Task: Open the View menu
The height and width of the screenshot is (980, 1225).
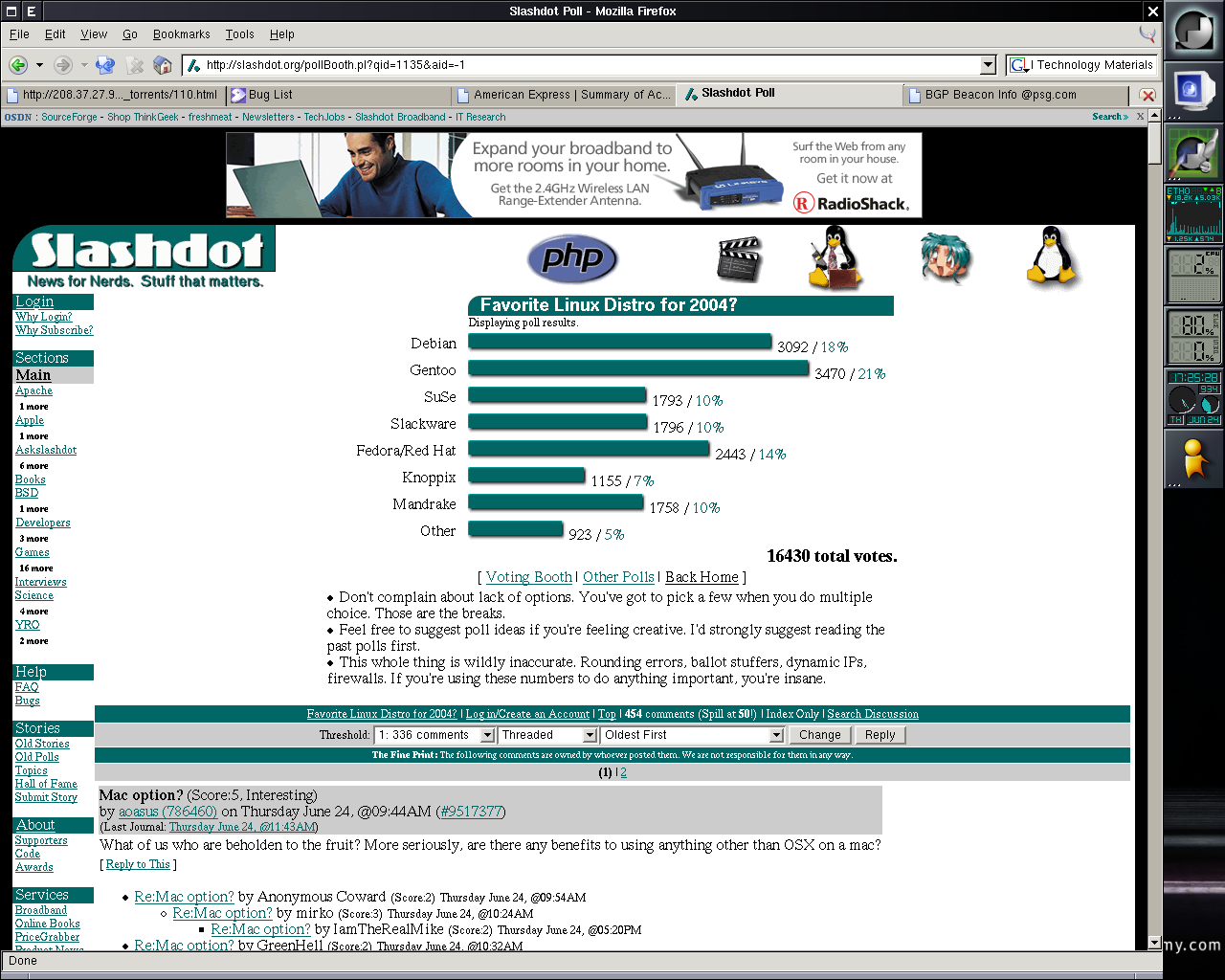Action: 94,34
